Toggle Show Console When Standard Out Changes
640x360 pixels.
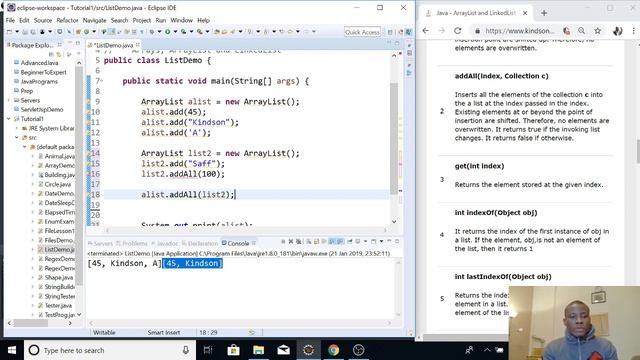tap(332, 242)
